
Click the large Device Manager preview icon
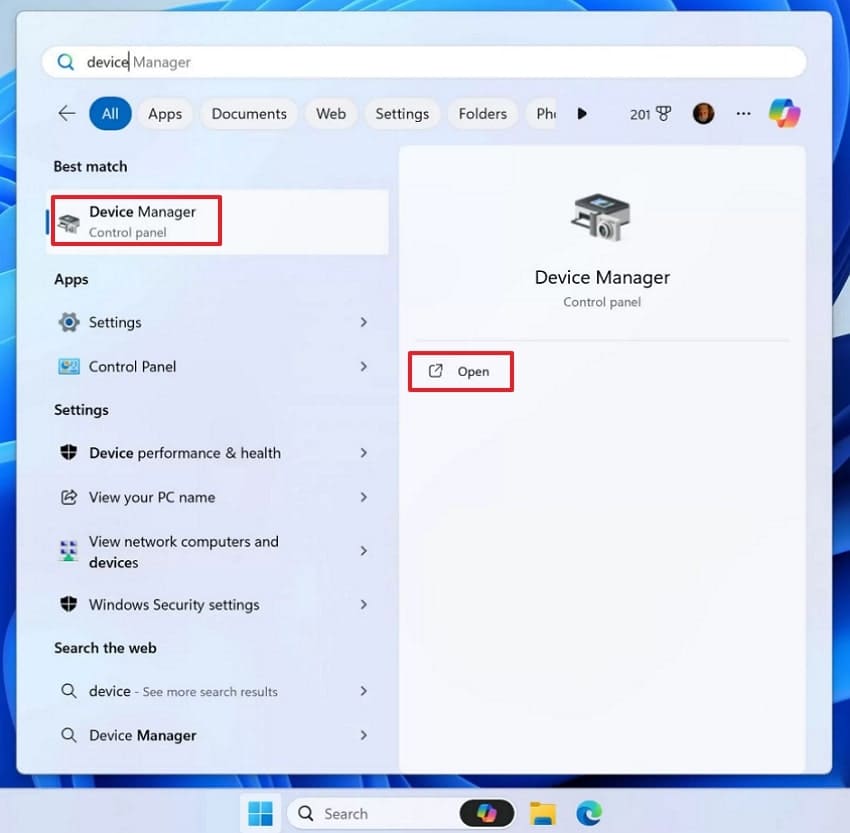601,217
